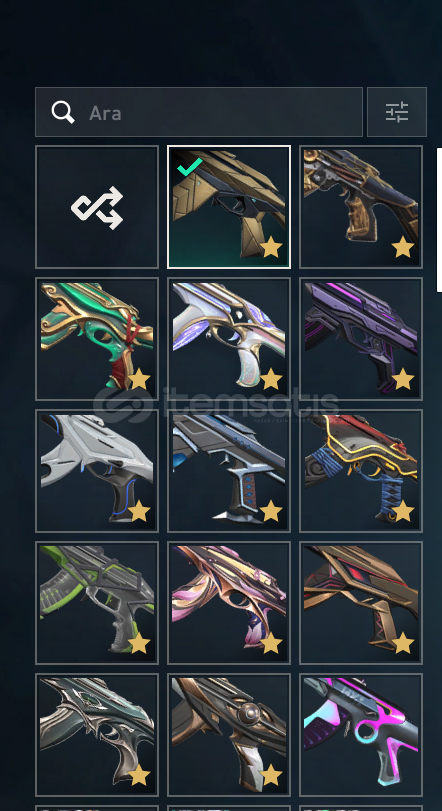
Task: Click the Ara search input field
Action: pyautogui.click(x=199, y=112)
